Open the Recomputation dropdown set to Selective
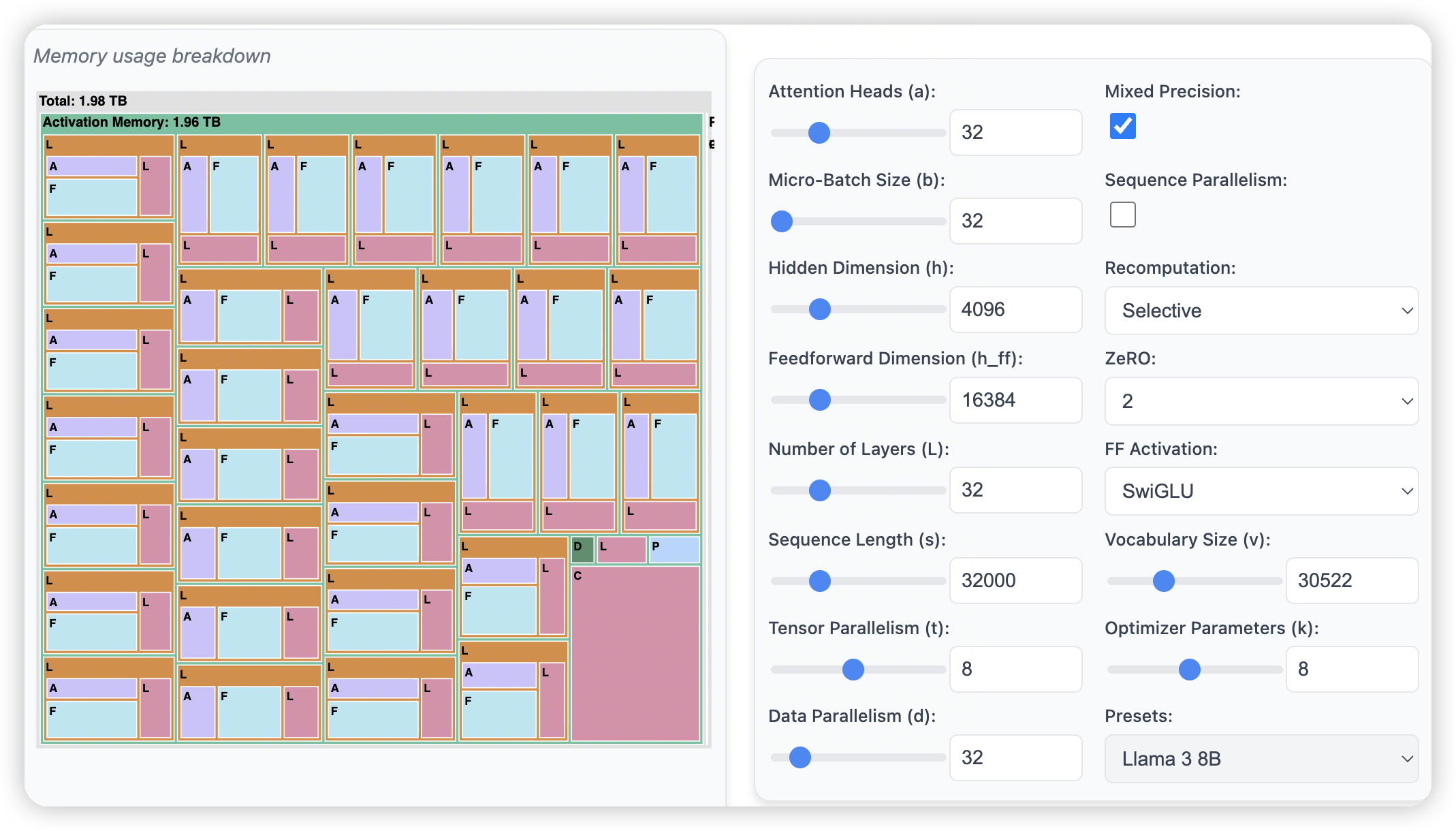 click(x=1261, y=311)
